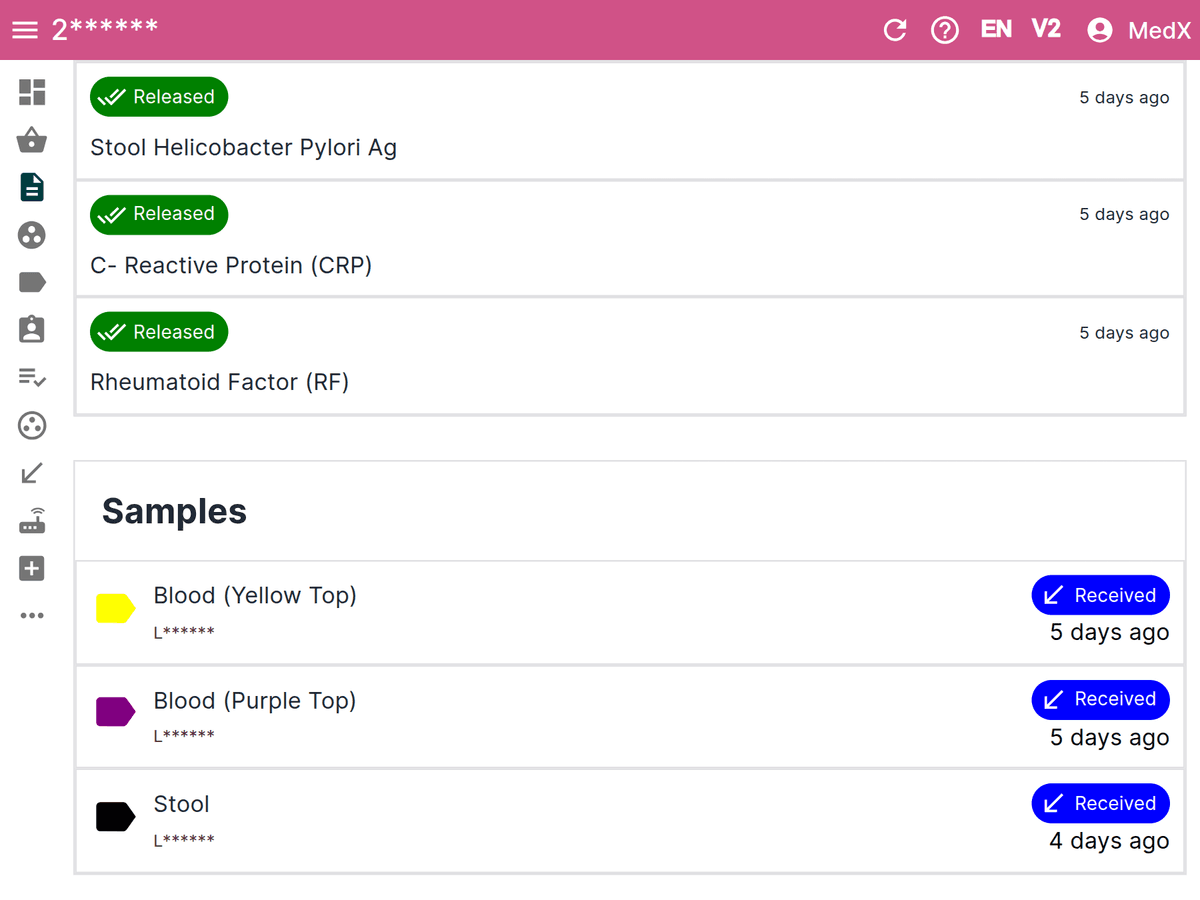Expand the sidebar via hamburger menu
The width and height of the screenshot is (1200, 900).
[x=25, y=30]
